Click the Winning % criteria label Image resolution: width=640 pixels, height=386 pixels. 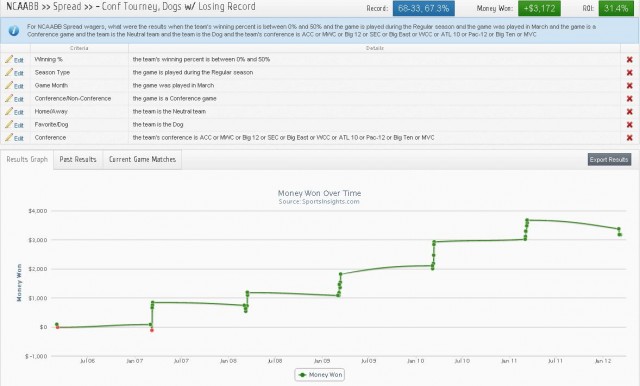(x=49, y=60)
